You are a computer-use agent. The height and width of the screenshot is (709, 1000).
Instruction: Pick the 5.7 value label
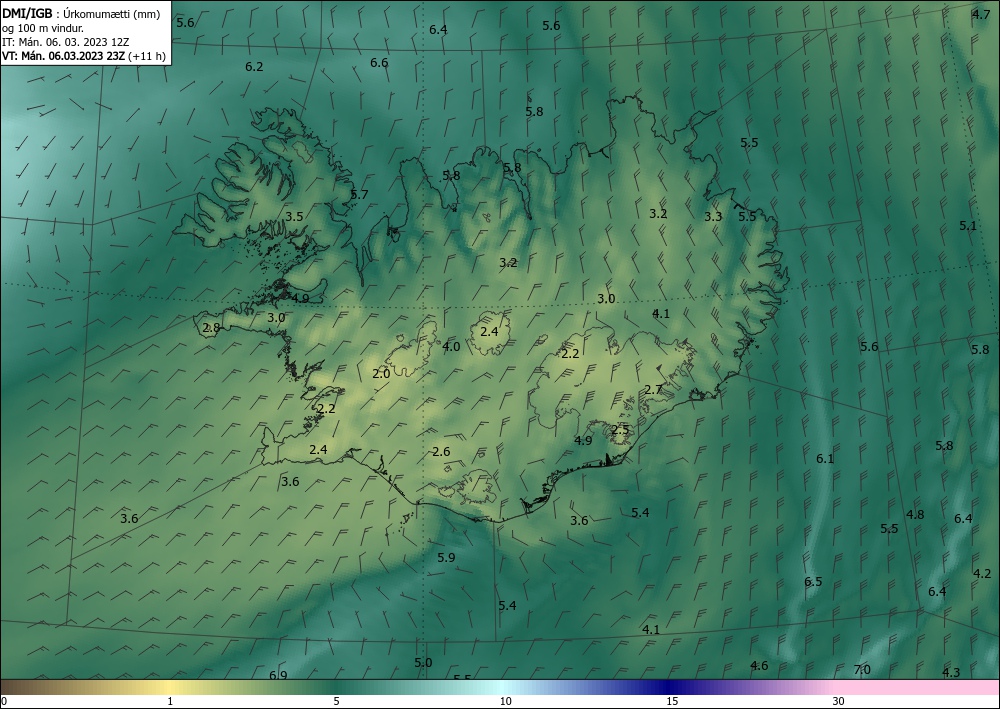click(359, 194)
